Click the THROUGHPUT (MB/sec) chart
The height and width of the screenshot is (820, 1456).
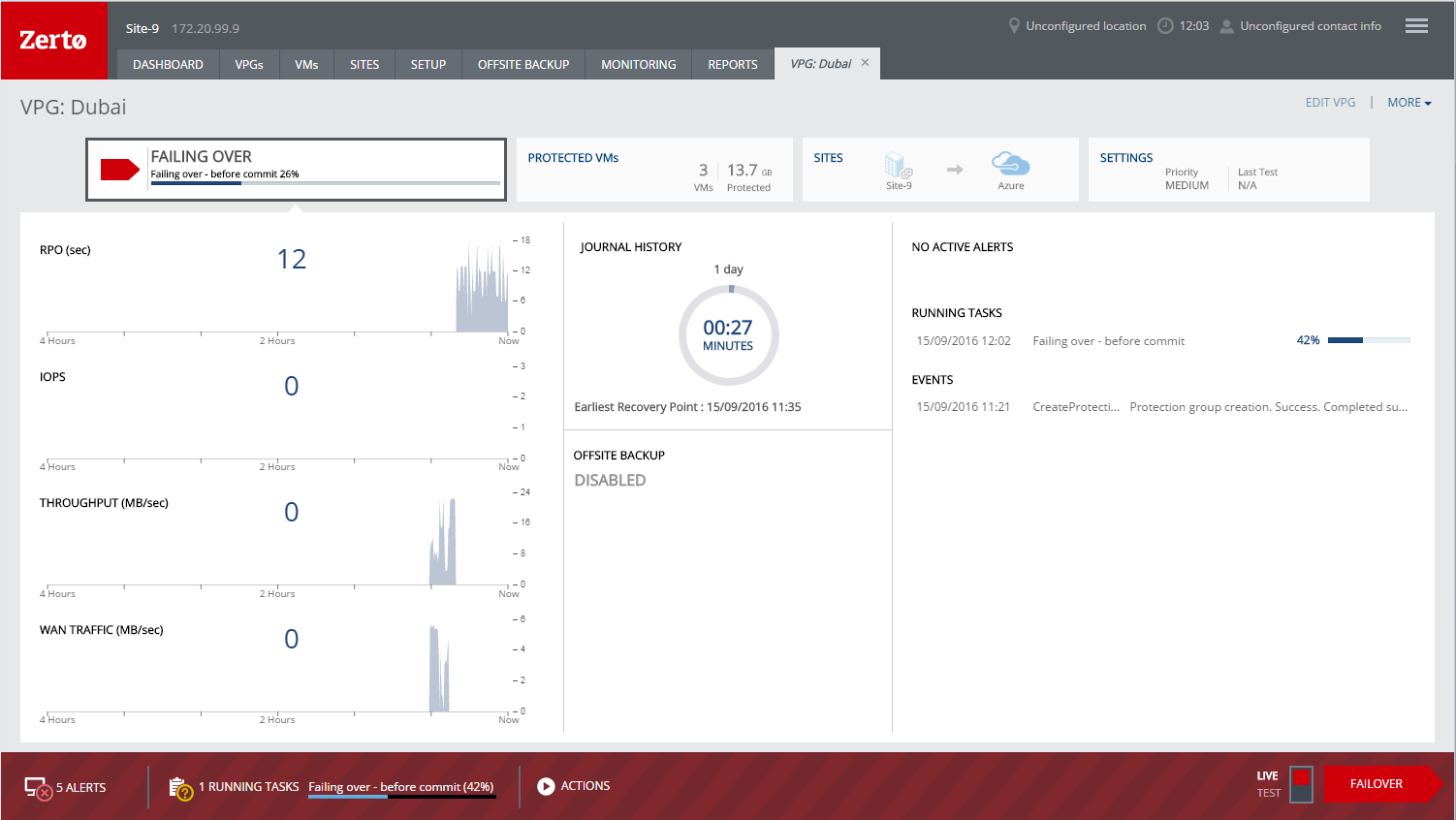[276, 541]
